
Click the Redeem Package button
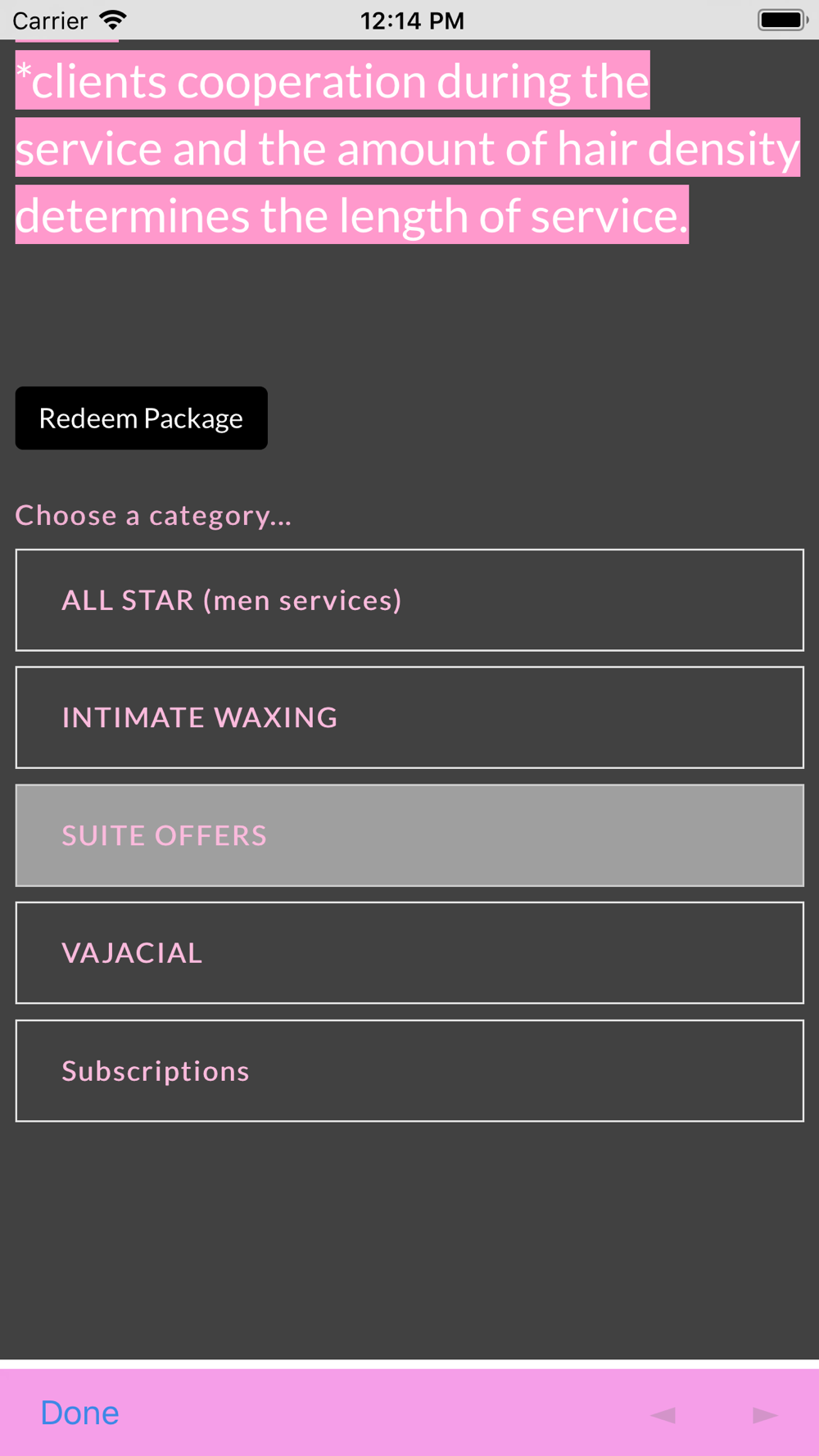click(x=141, y=418)
